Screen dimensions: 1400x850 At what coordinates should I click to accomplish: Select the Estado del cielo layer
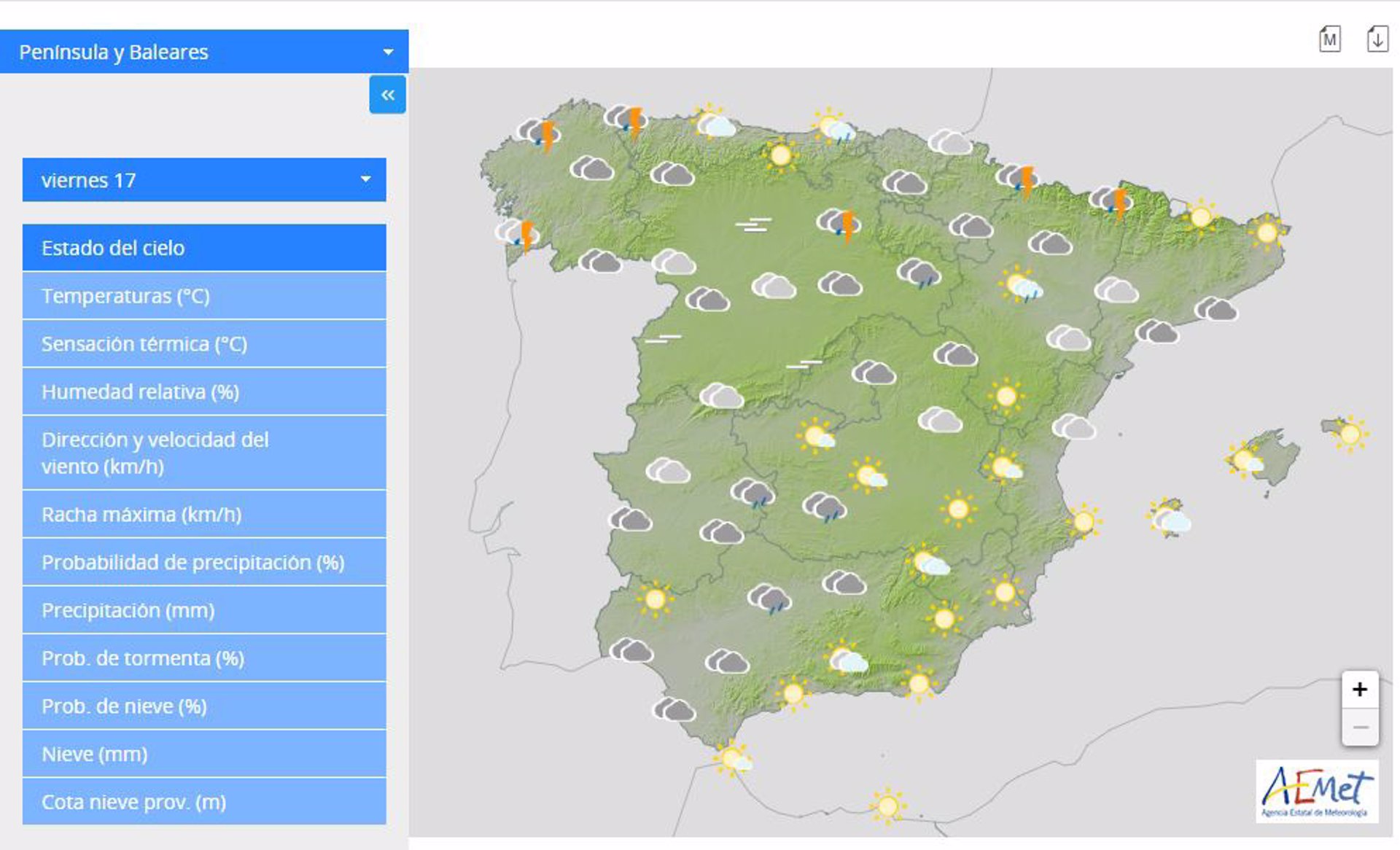[x=204, y=248]
